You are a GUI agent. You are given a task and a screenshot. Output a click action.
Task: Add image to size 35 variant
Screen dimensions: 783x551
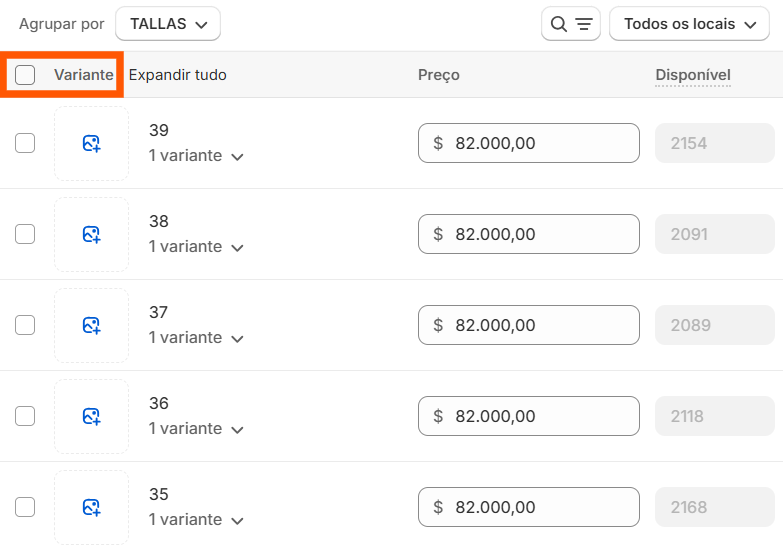click(91, 507)
